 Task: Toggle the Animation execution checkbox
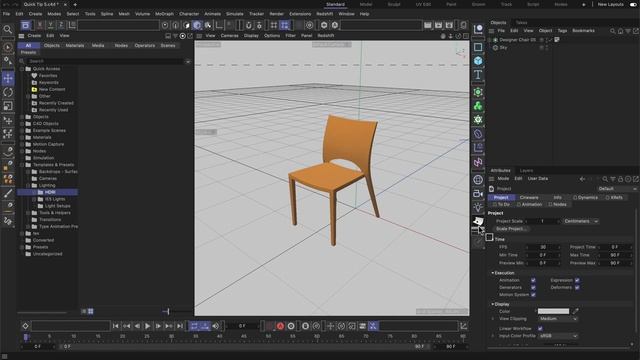533,280
